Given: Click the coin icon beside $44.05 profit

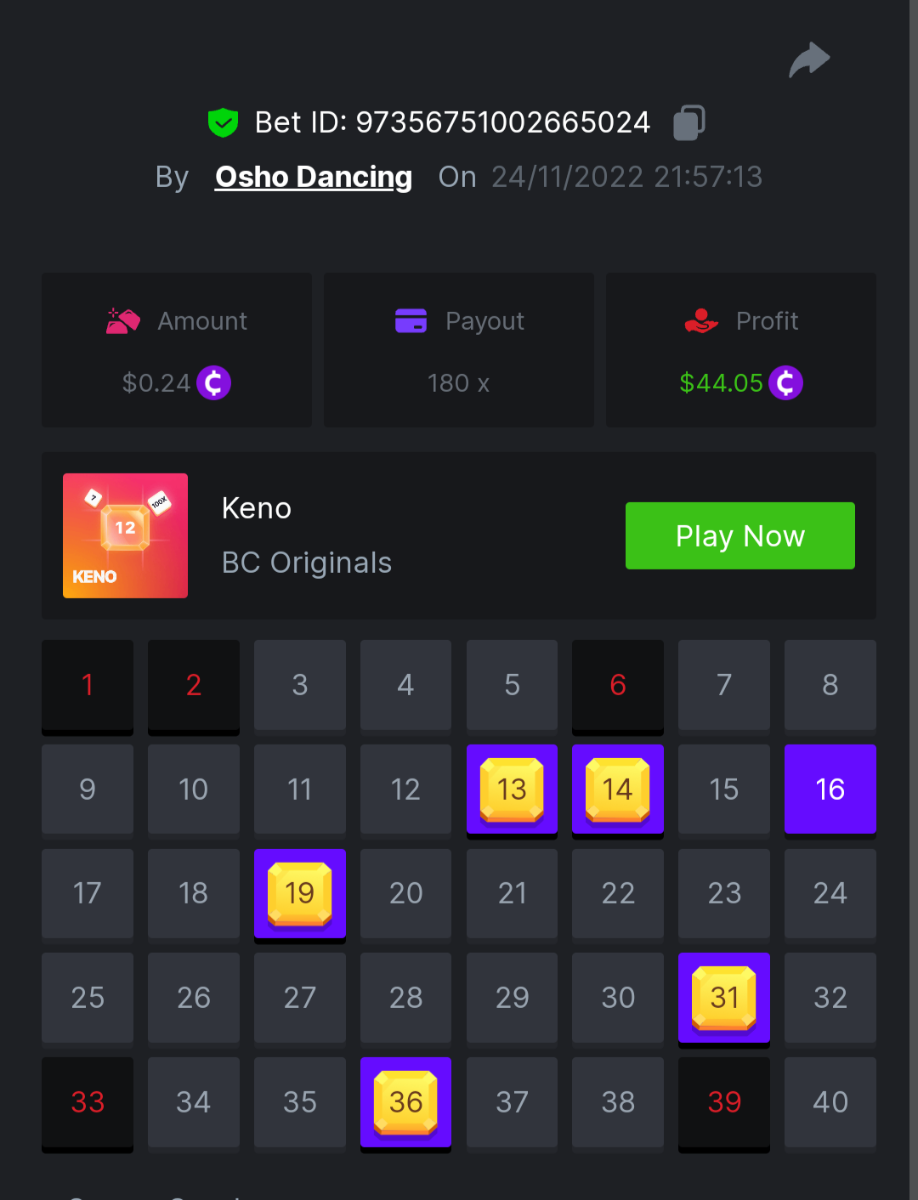Looking at the screenshot, I should pos(786,383).
